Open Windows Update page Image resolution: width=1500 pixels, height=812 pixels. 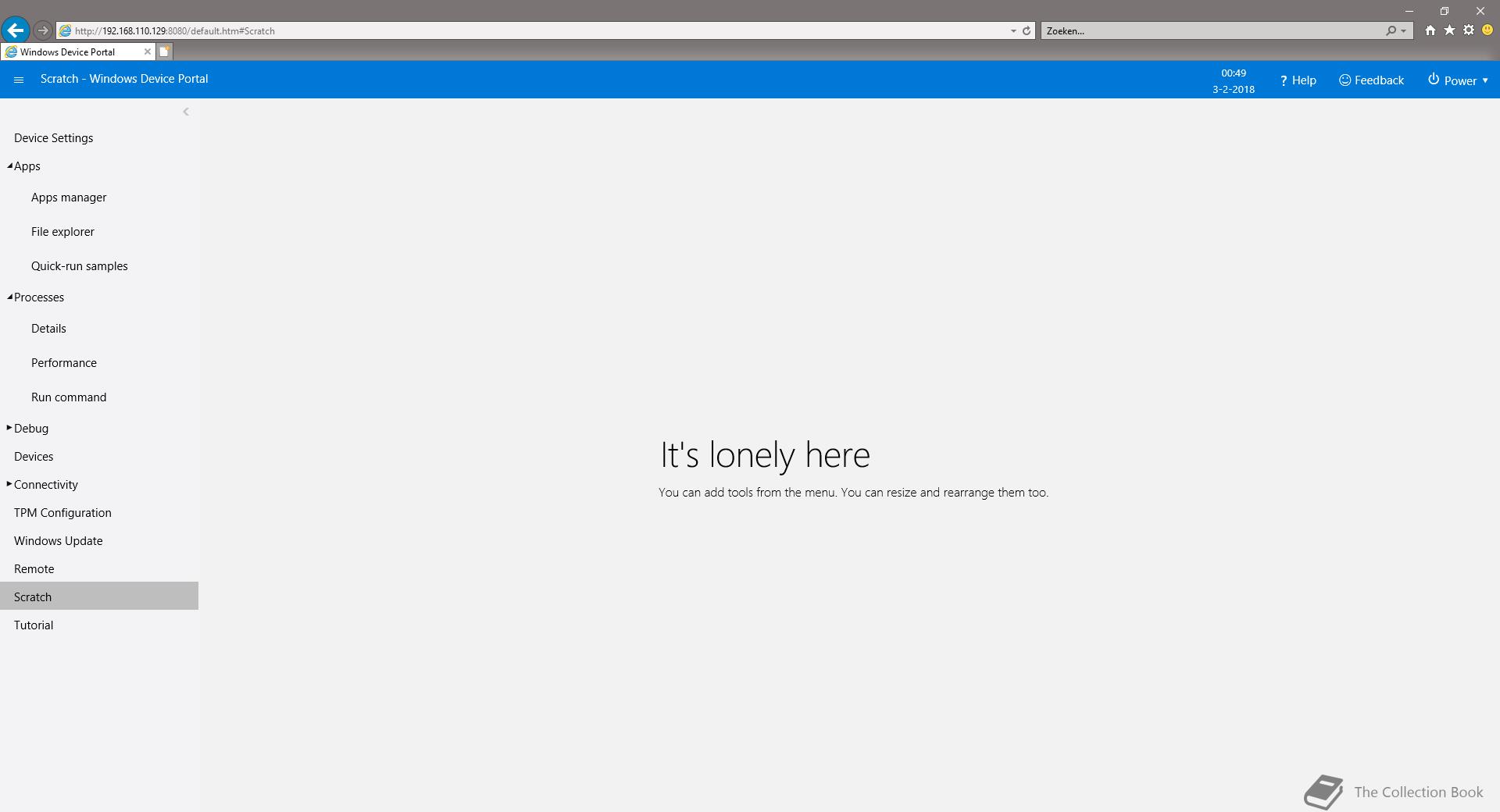click(59, 541)
